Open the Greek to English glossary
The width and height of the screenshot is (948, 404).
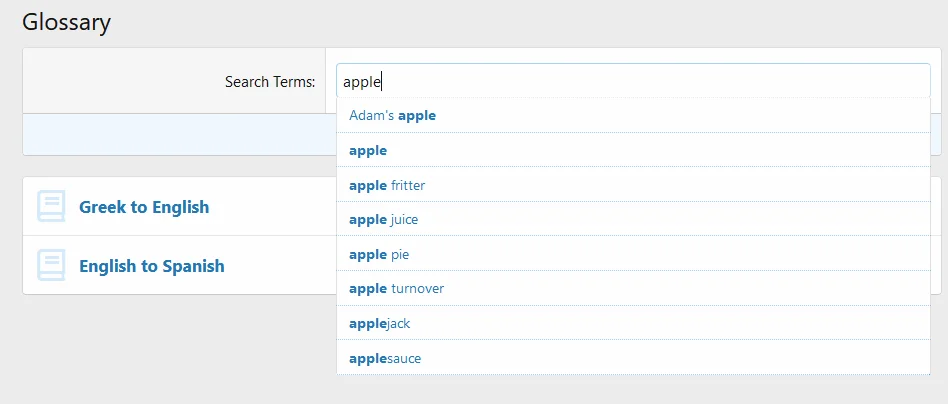(144, 207)
